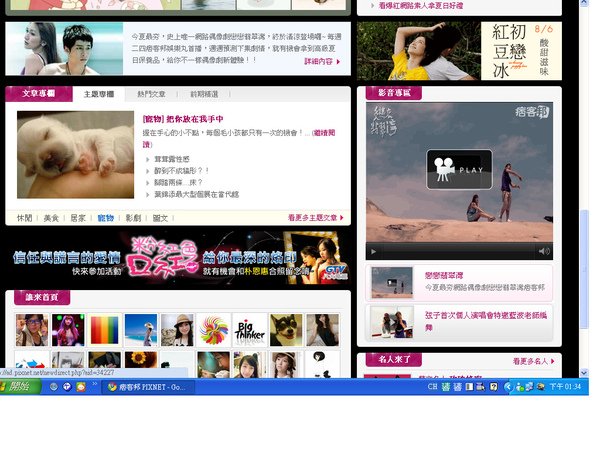The height and width of the screenshot is (450, 600).
Task: Select the concert video thumbnail in the list
Action: tap(392, 322)
